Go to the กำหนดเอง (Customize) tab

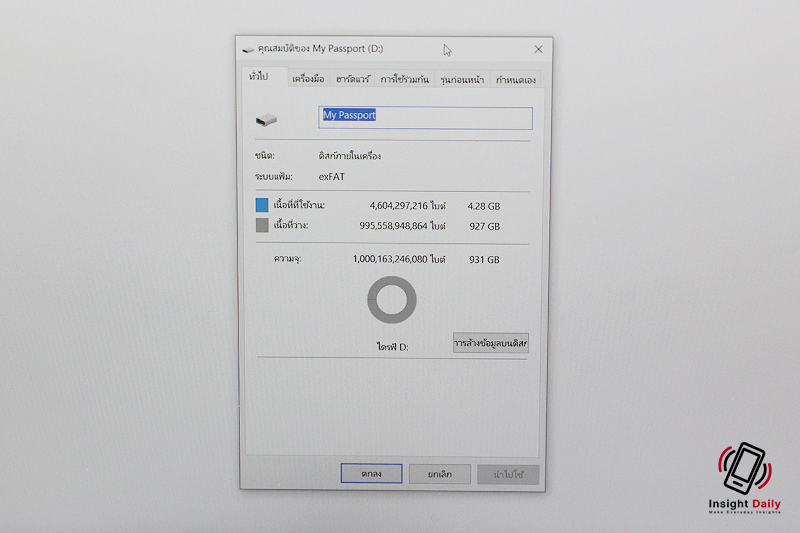pos(516,79)
